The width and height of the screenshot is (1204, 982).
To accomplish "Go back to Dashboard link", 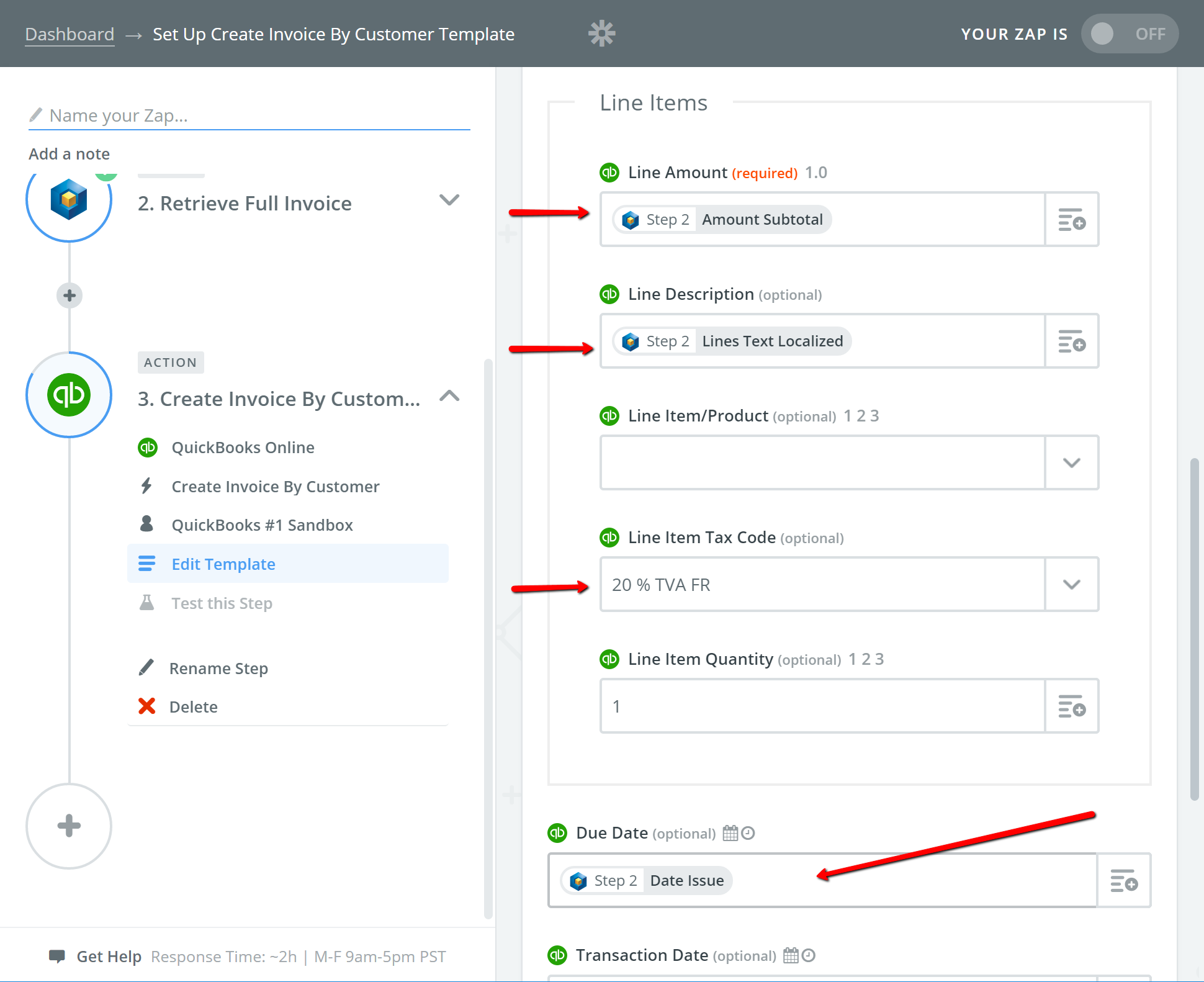I will click(x=70, y=34).
